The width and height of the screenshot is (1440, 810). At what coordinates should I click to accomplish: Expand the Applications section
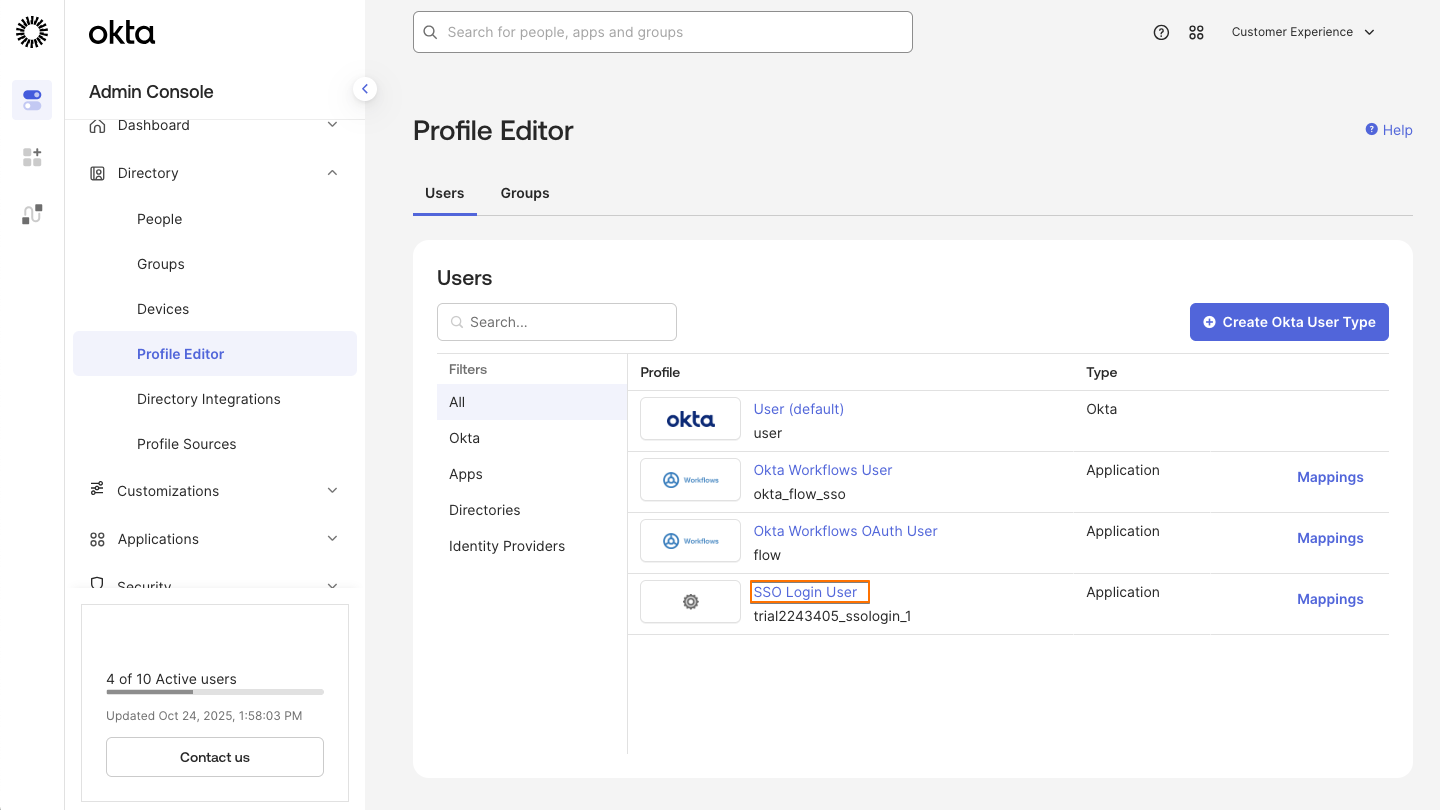(332, 538)
